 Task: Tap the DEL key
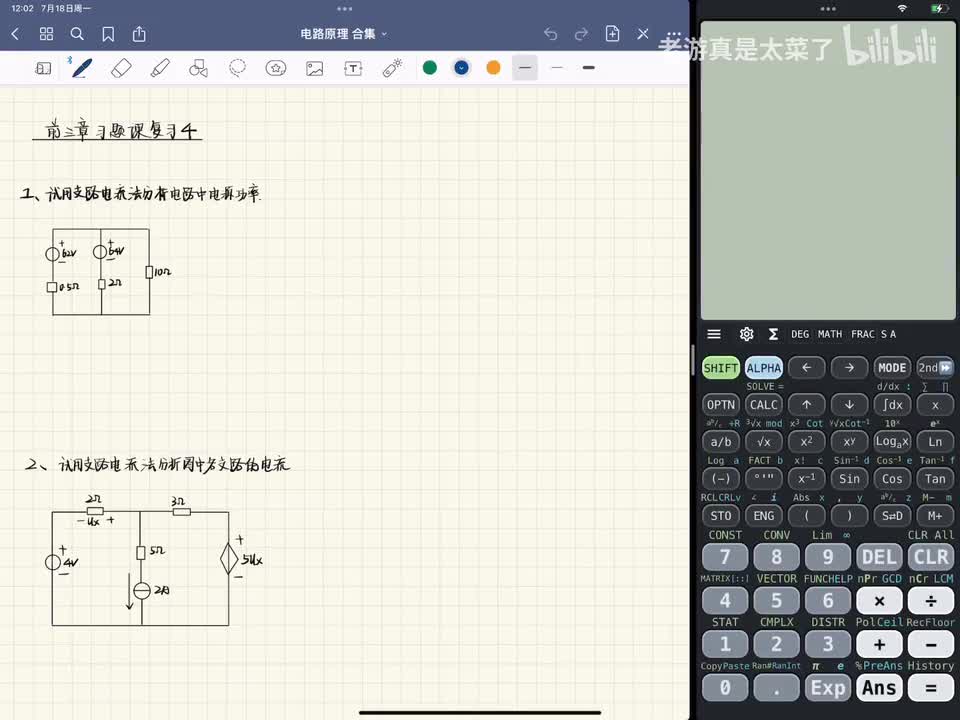click(x=879, y=557)
